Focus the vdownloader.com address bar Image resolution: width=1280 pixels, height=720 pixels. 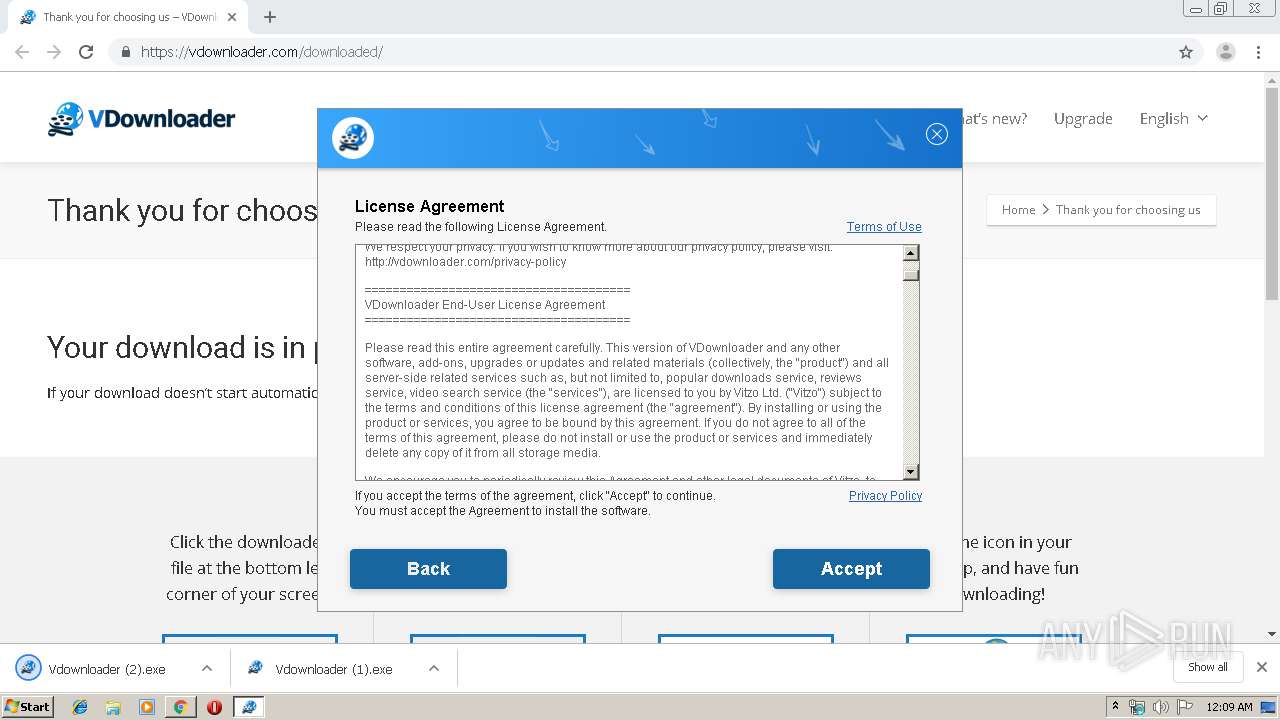[640, 52]
